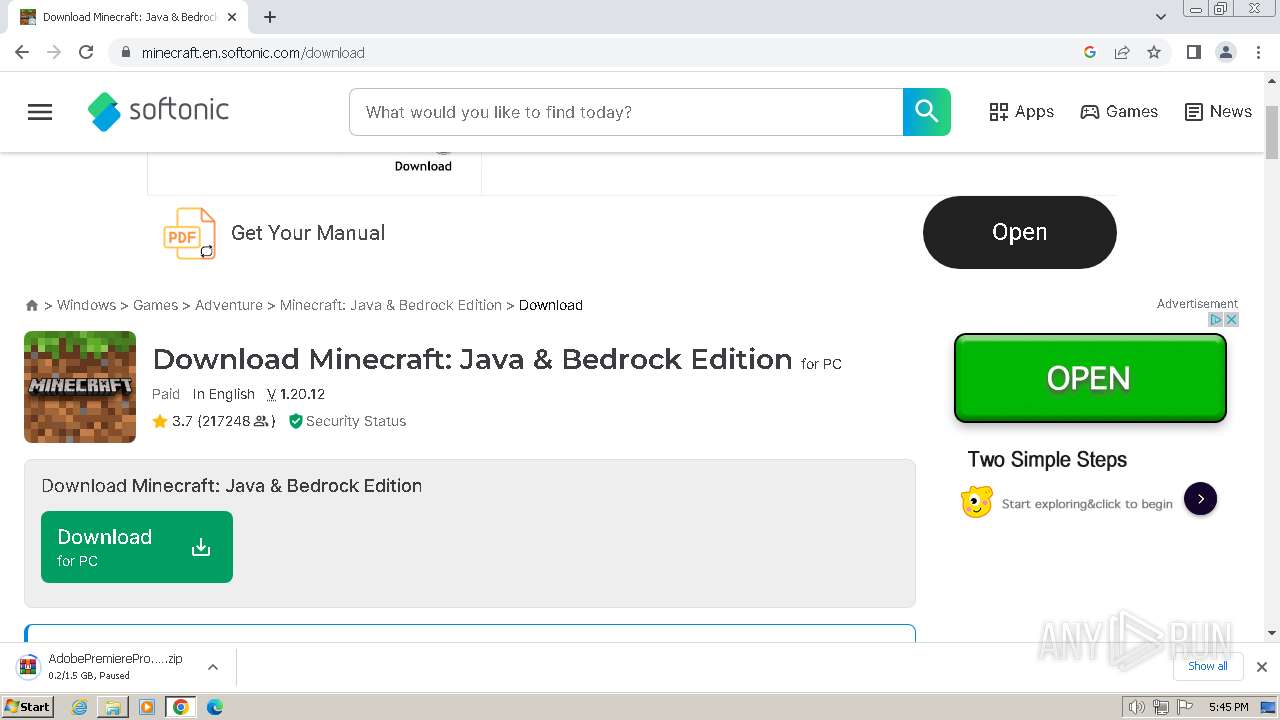
Task: Click the black Open ad button
Action: coord(1019,232)
